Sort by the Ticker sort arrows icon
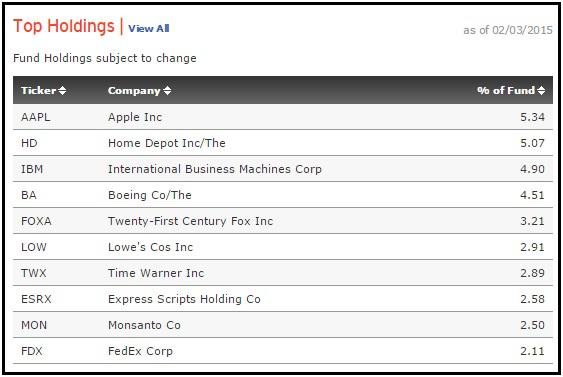The height and width of the screenshot is (377, 563). pos(62,90)
